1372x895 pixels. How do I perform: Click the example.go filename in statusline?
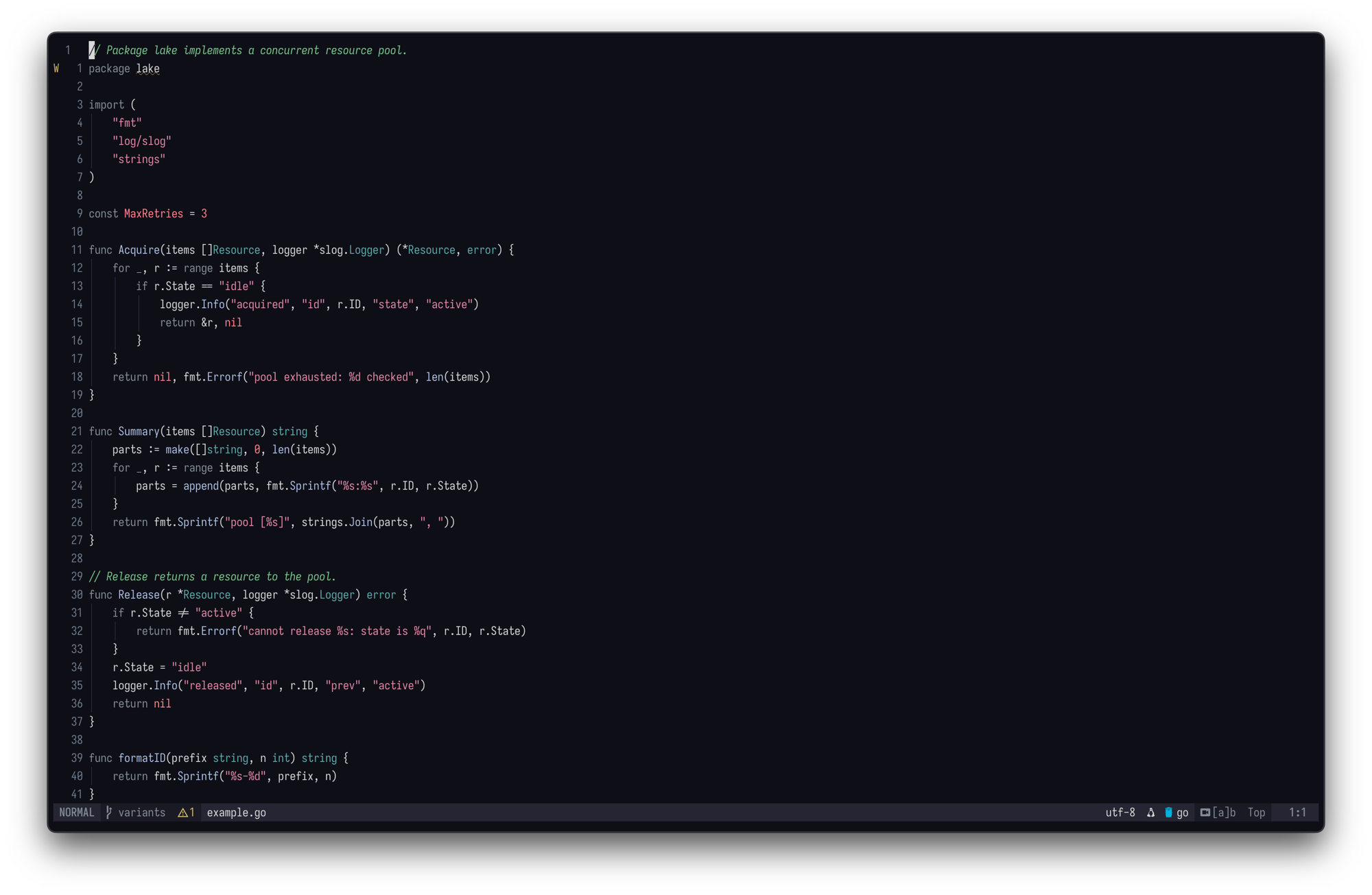236,812
